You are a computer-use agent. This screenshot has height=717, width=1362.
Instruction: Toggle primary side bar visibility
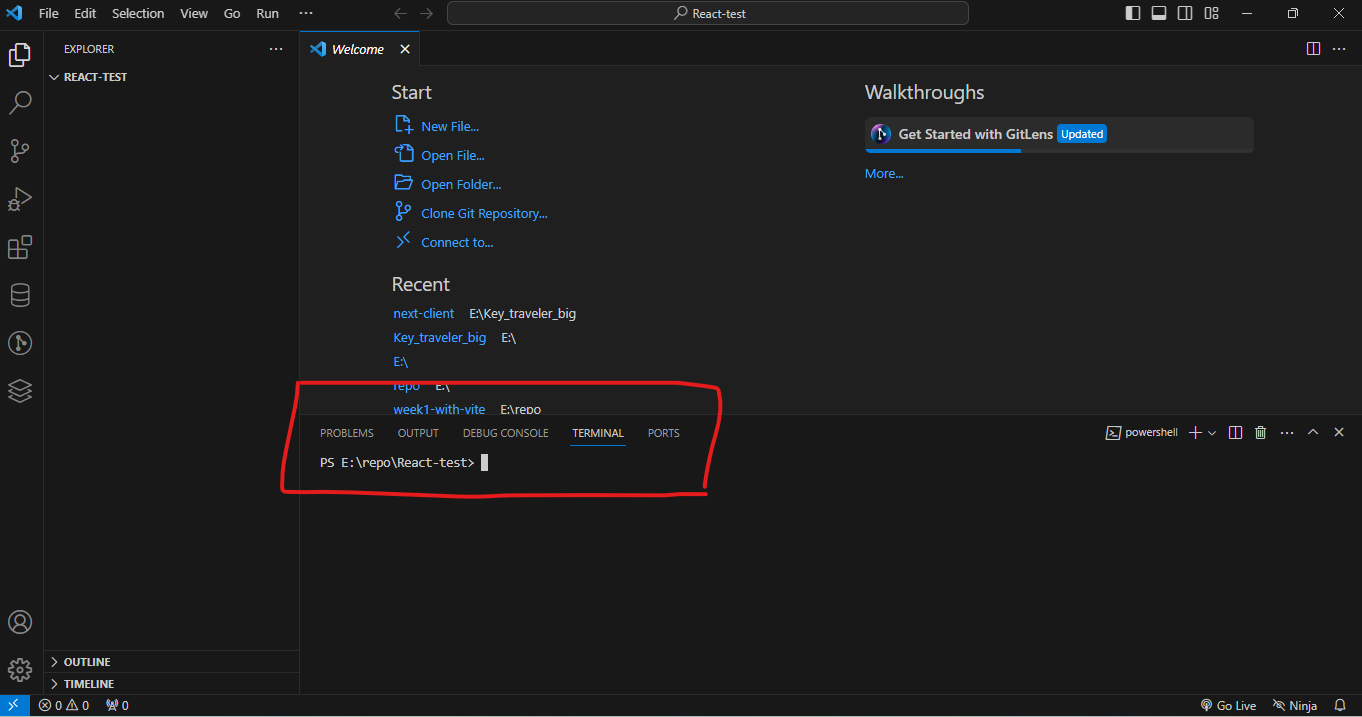[1133, 13]
